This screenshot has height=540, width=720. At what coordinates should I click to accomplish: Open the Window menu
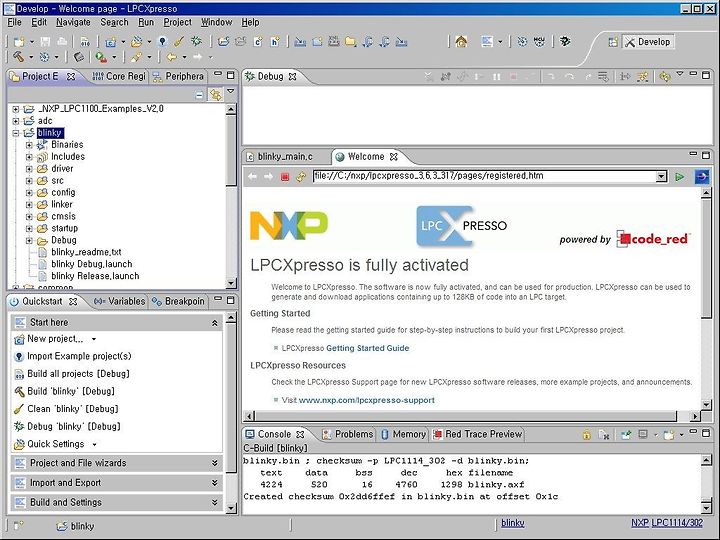pos(216,22)
